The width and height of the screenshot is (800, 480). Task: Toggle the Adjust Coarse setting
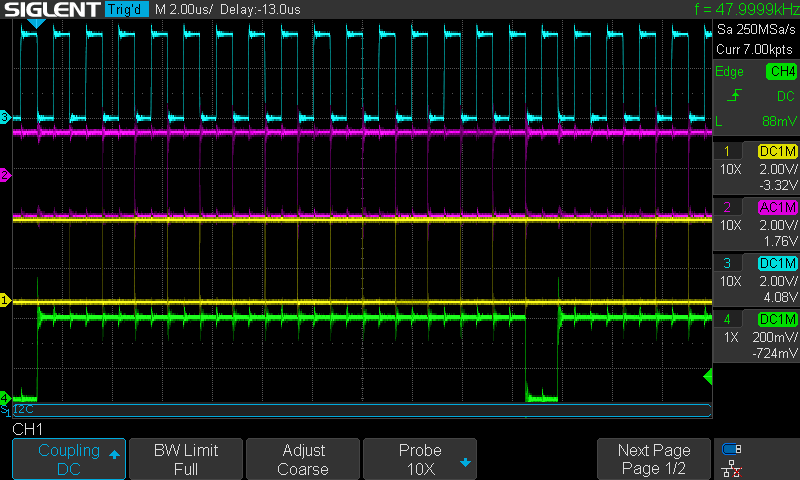pos(302,459)
